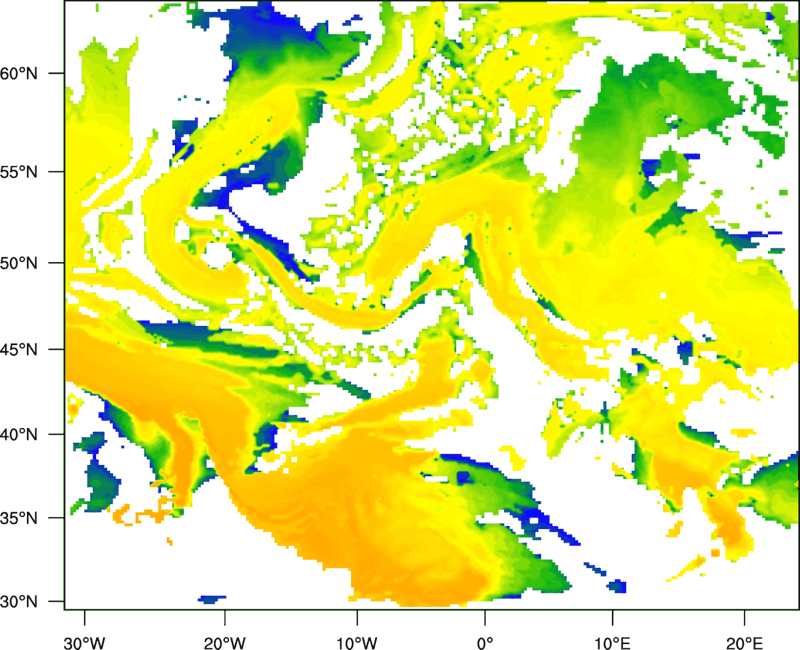Click the 20°E longitude label

(x=744, y=643)
